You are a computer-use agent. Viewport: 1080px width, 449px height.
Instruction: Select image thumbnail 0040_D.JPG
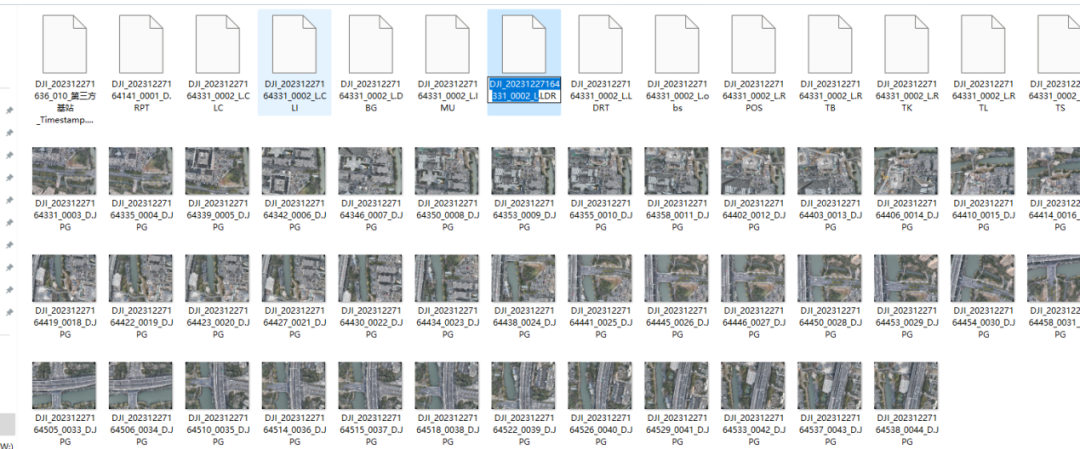coord(600,386)
